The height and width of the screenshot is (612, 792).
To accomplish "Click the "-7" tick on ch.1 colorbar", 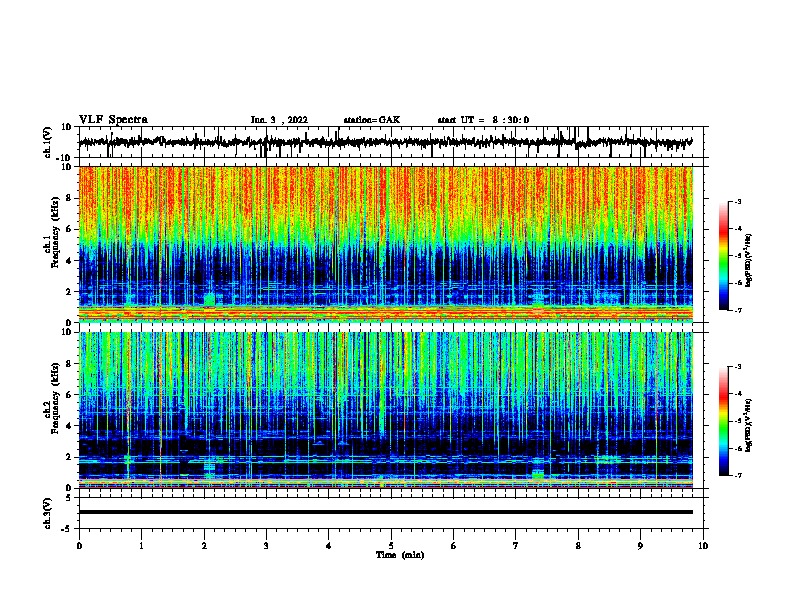I will 738,310.
